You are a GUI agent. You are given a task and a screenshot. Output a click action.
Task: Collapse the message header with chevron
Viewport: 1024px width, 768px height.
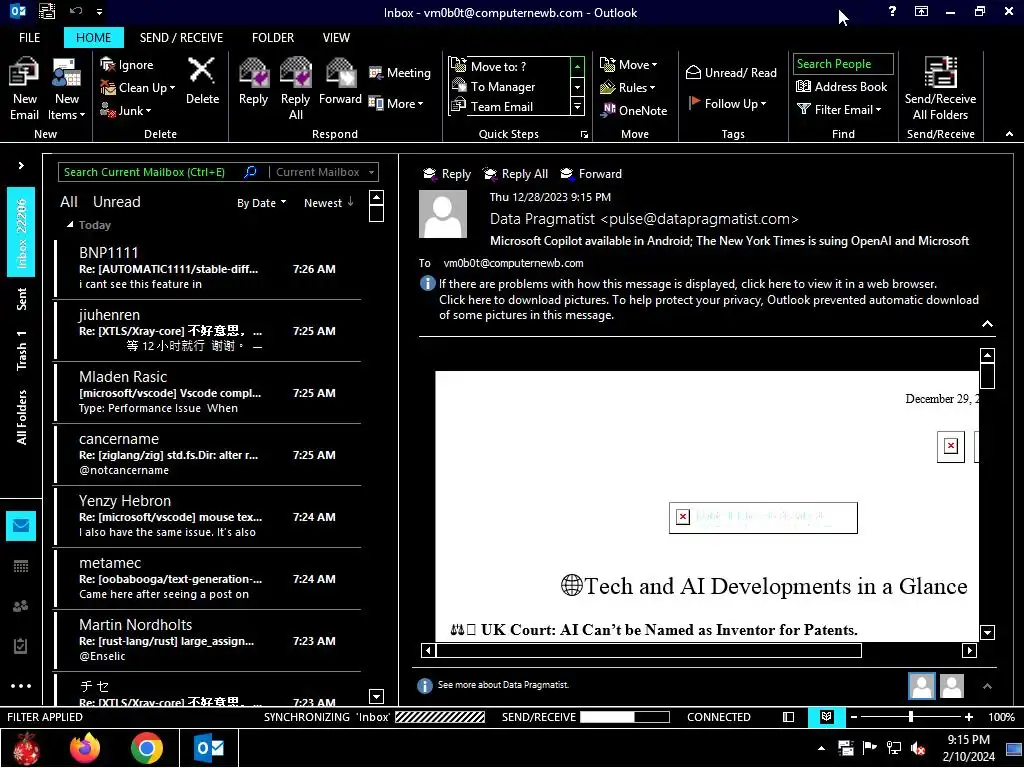[x=987, y=323]
